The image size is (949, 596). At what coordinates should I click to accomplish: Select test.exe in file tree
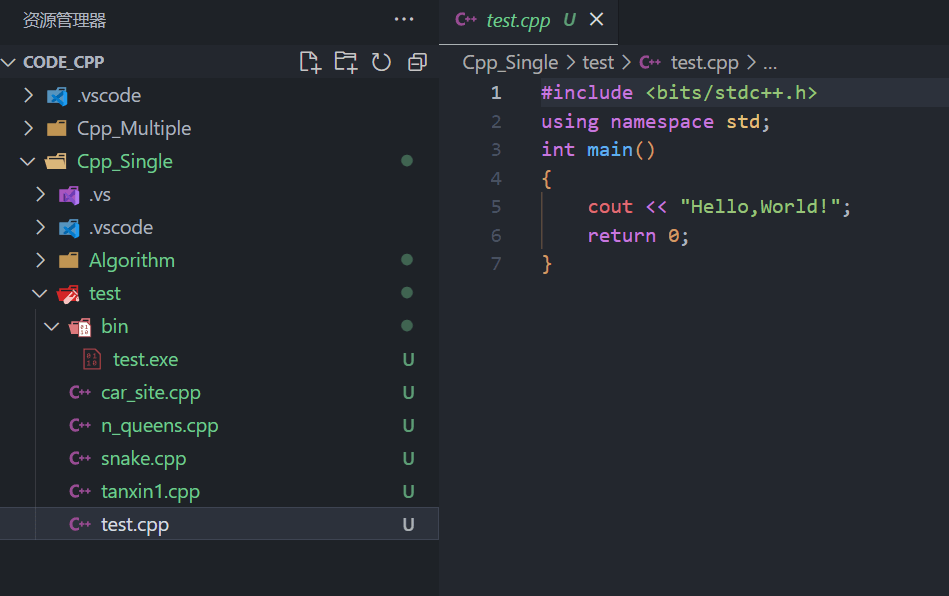click(219, 359)
